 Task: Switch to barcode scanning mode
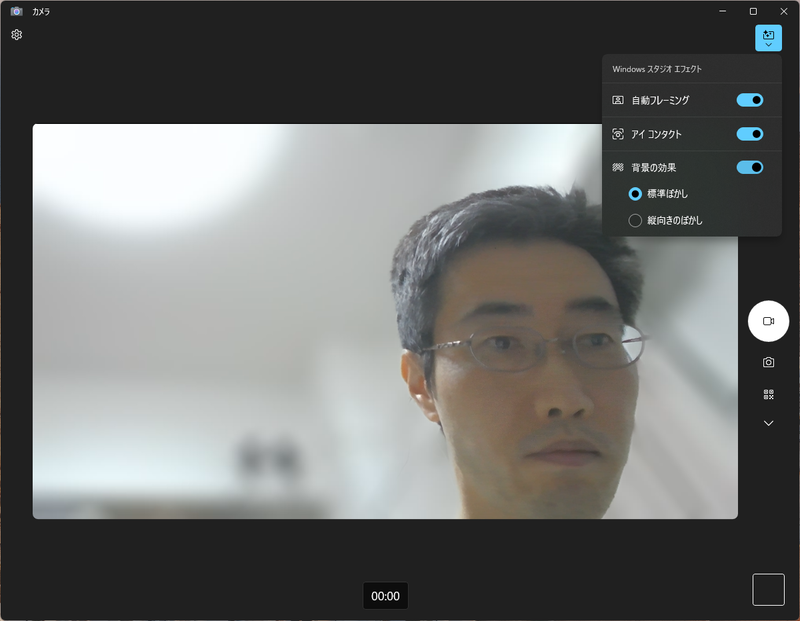[x=768, y=393]
